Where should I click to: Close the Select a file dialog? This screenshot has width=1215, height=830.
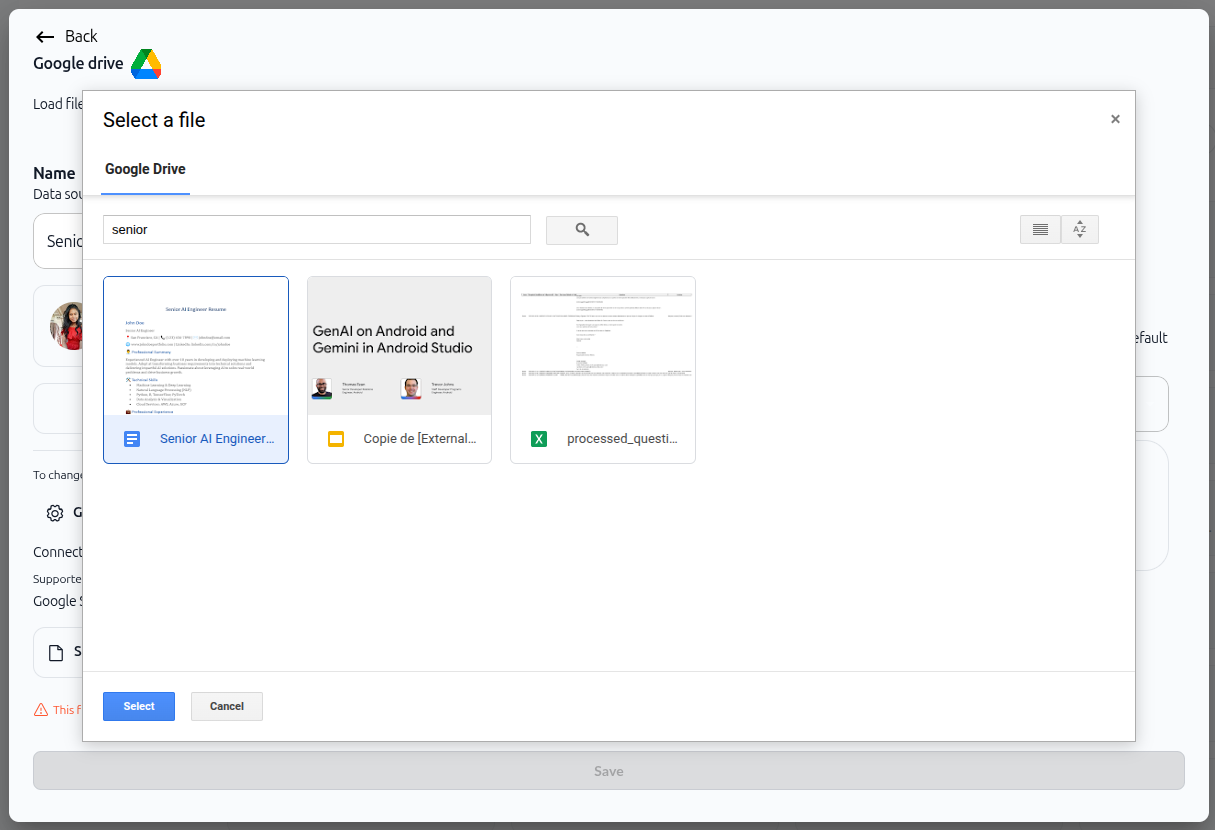pos(1115,119)
